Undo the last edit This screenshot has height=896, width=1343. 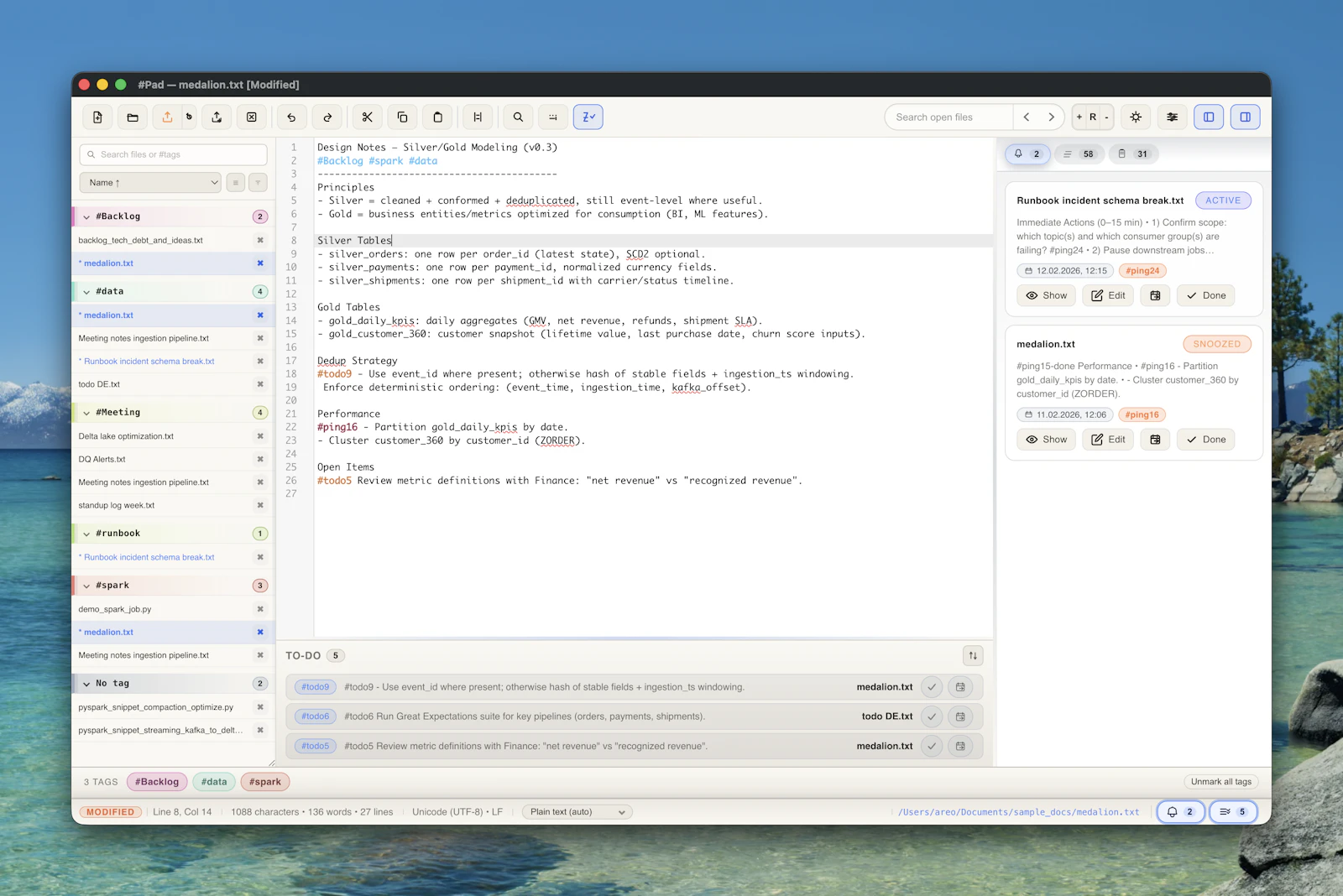click(291, 117)
